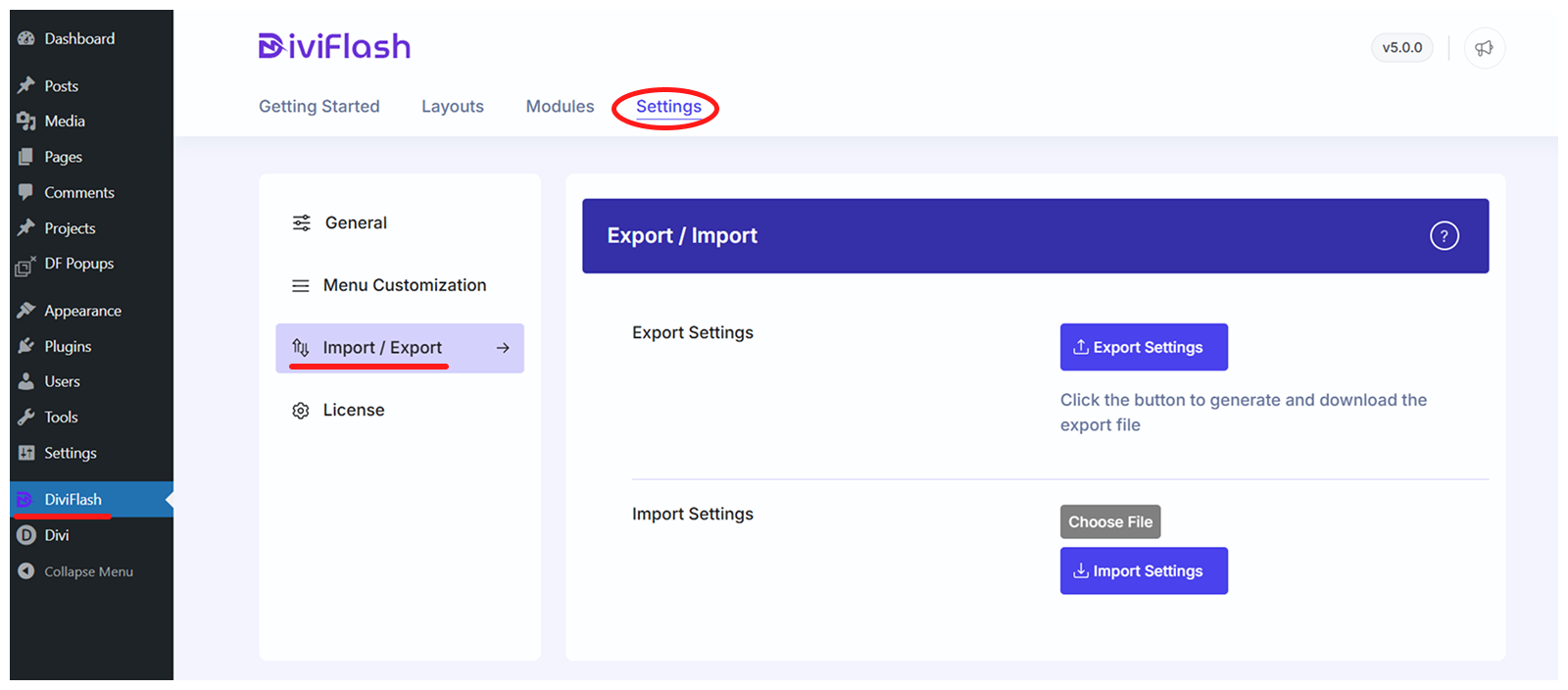The image size is (1568, 690).
Task: Open the Divi menu item
Action: coord(56,535)
